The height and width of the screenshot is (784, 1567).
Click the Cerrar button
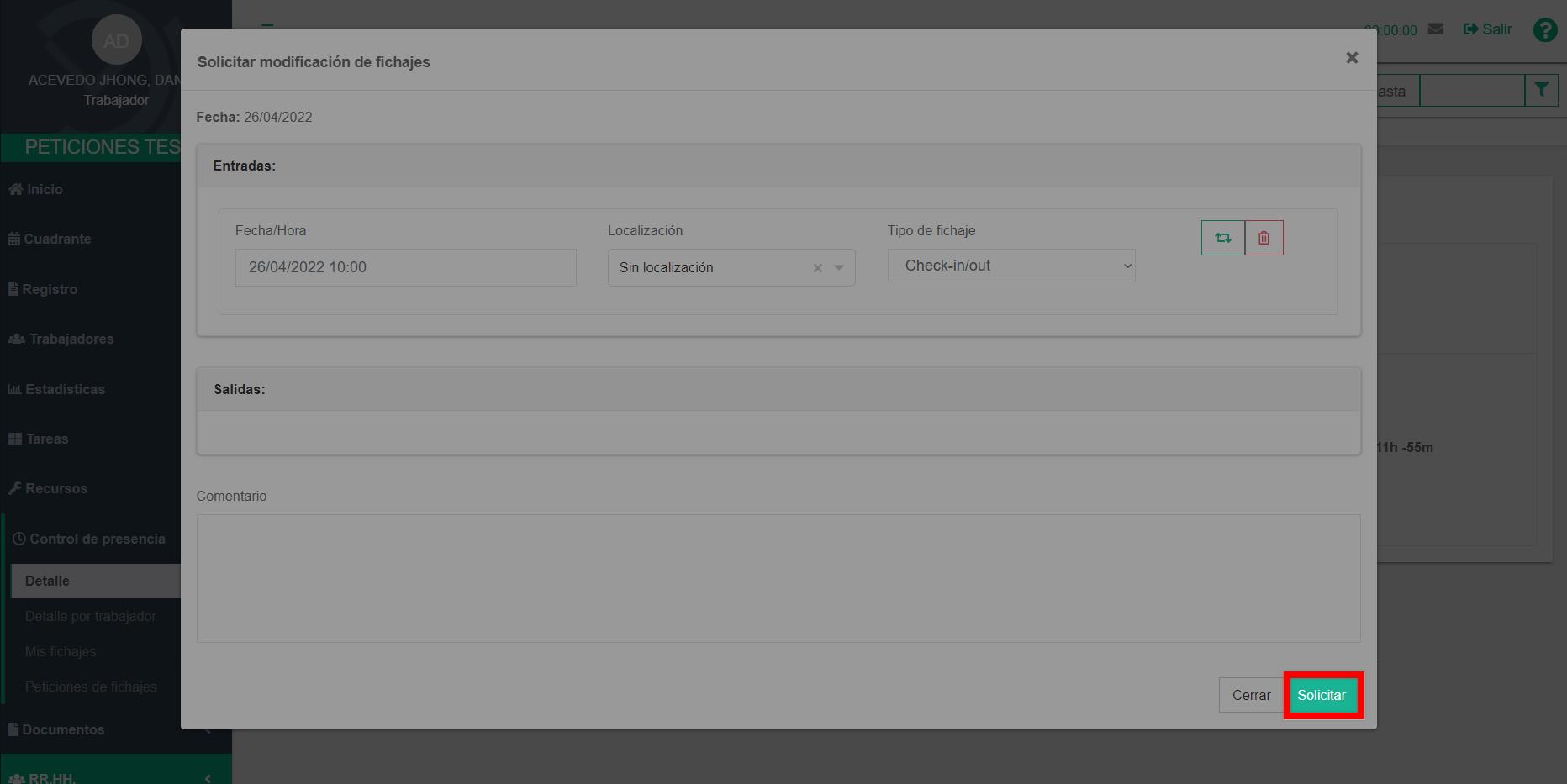coord(1251,695)
